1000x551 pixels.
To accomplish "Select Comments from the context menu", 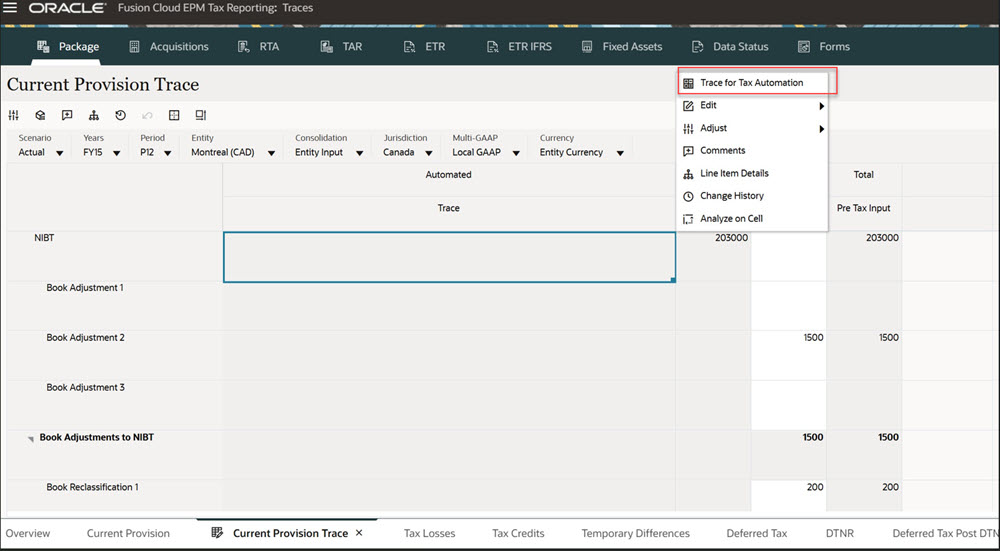I will pos(753,151).
